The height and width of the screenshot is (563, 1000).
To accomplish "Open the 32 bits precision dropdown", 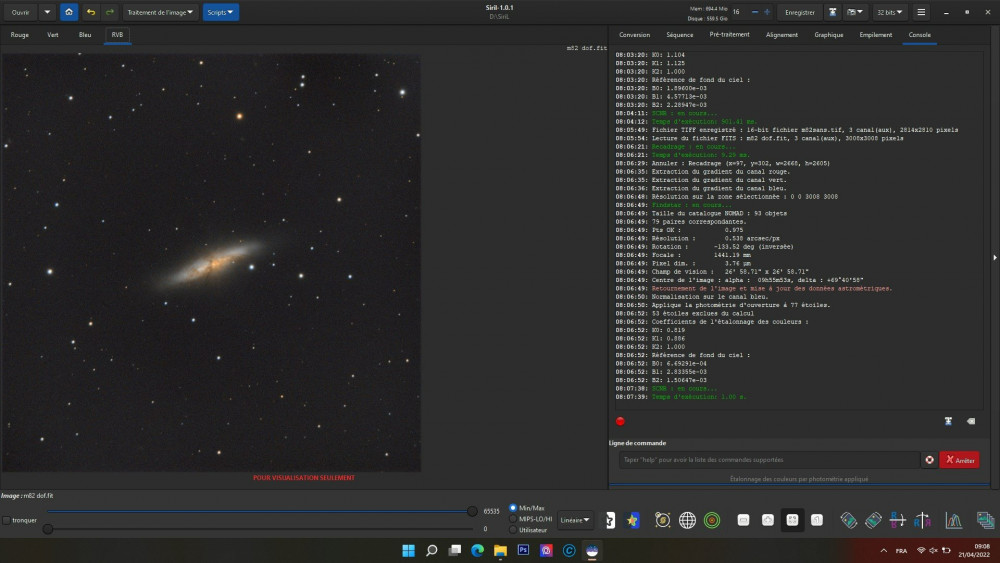I will point(890,12).
